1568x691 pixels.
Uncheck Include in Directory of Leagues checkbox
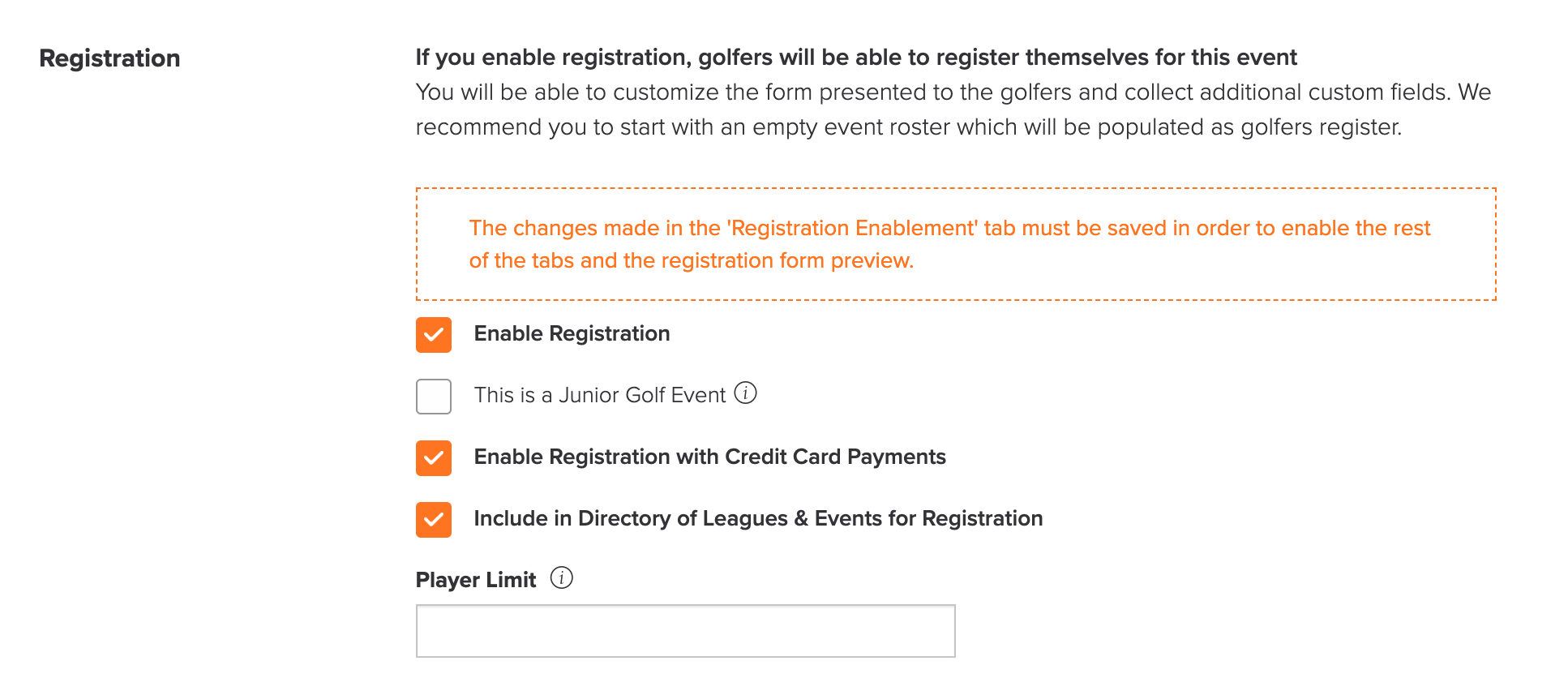[x=434, y=520]
